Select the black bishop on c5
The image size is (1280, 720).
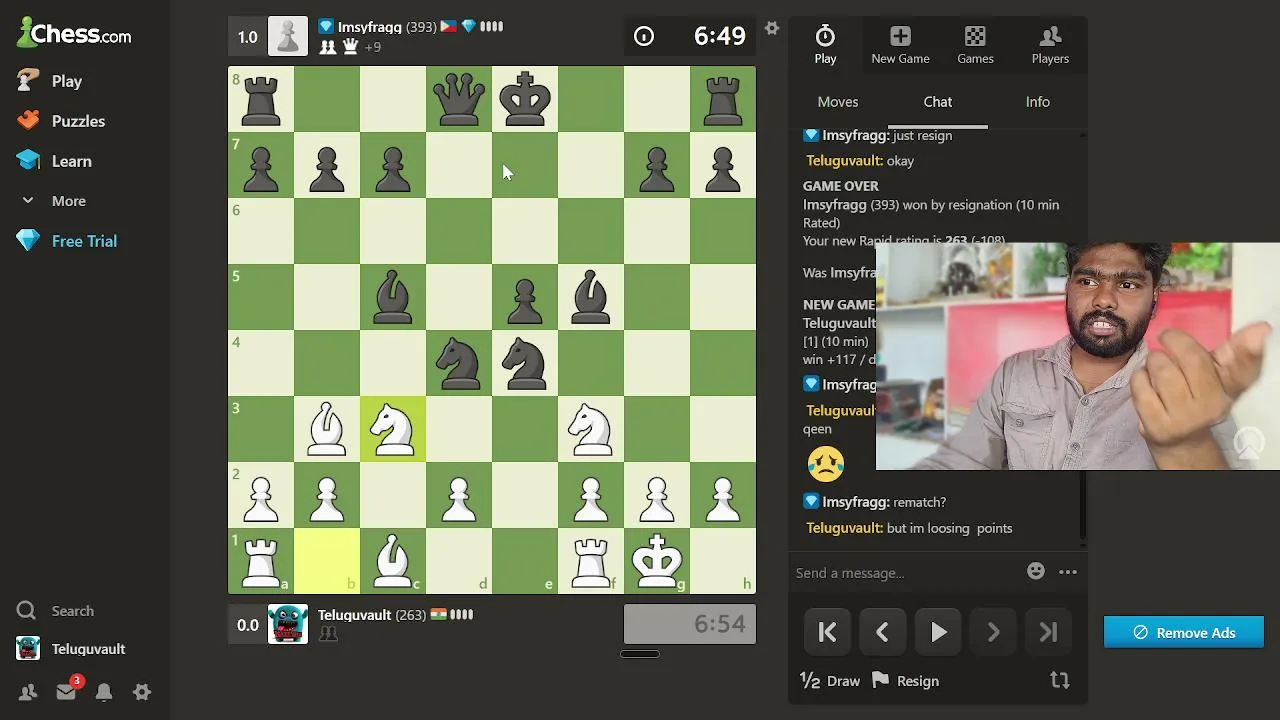pyautogui.click(x=393, y=297)
